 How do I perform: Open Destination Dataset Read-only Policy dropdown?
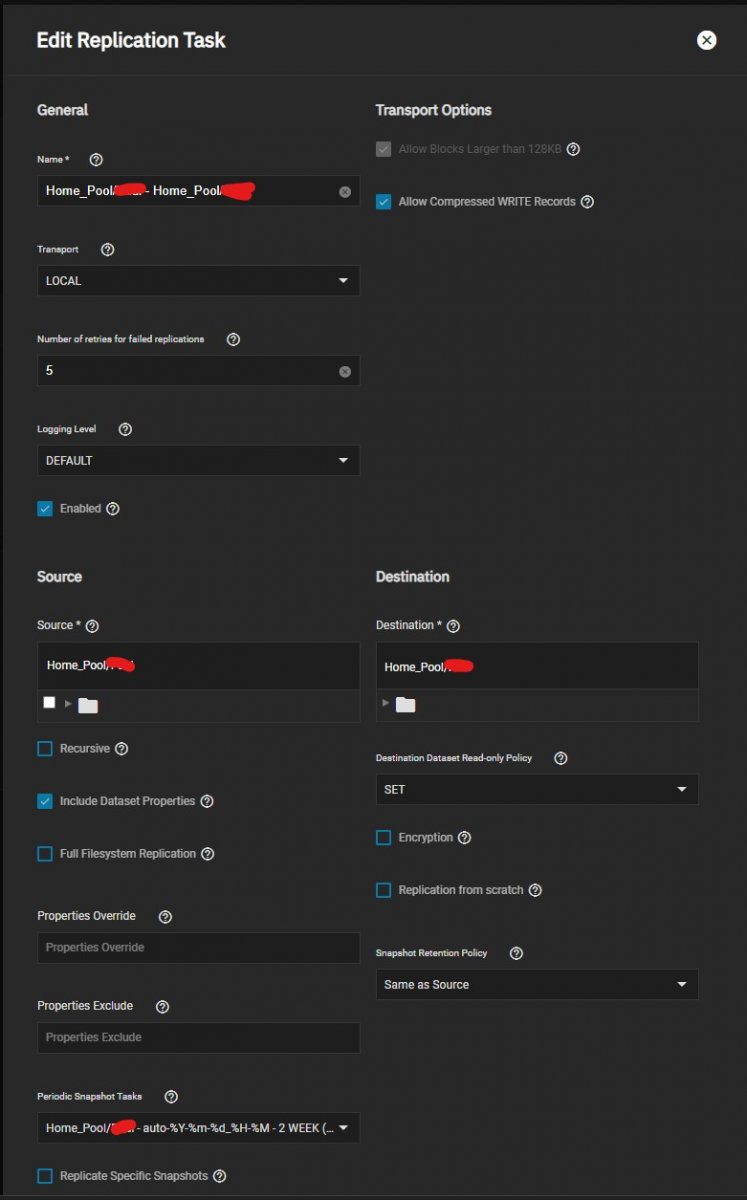[537, 790]
